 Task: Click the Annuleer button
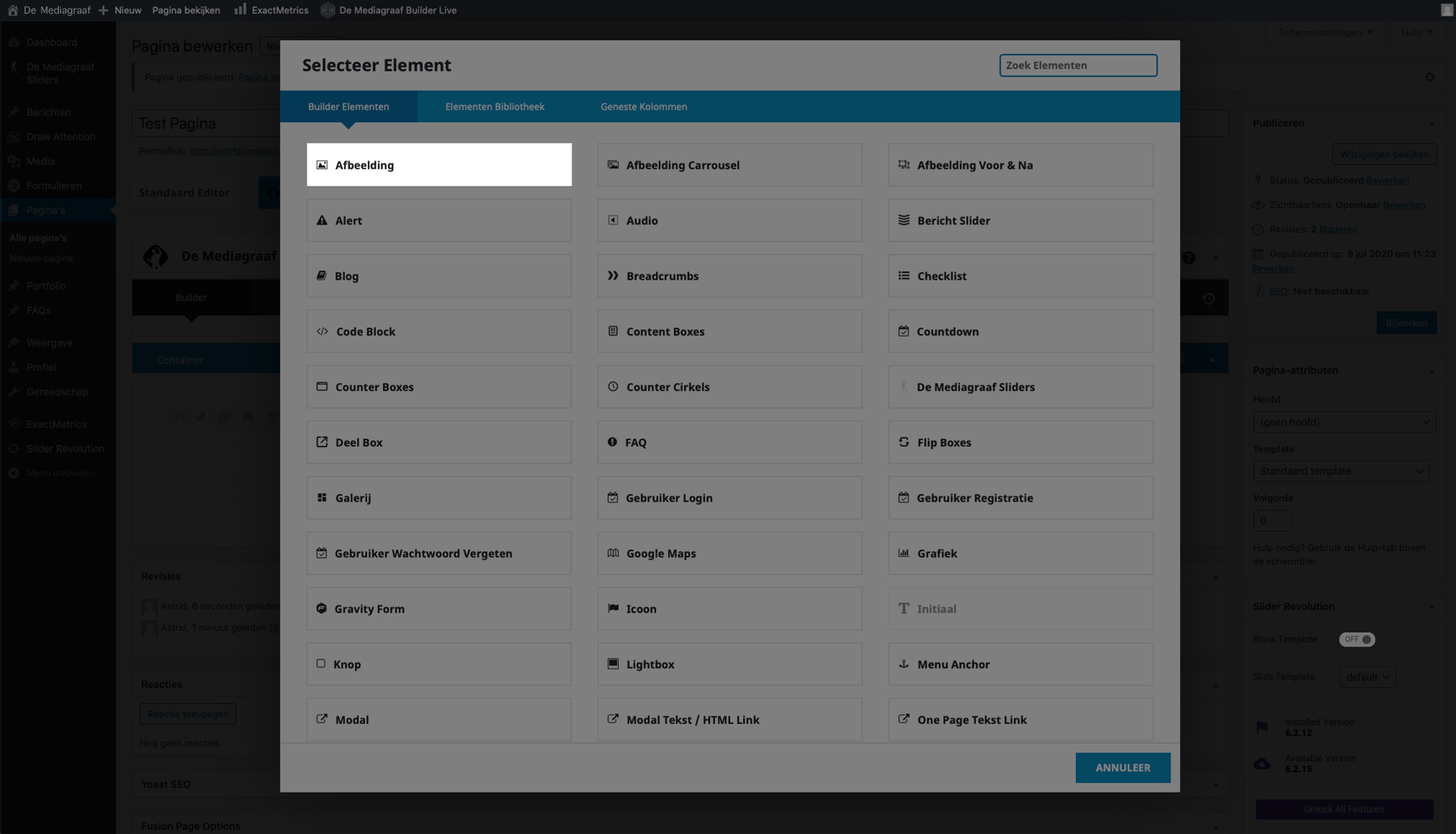[1123, 768]
